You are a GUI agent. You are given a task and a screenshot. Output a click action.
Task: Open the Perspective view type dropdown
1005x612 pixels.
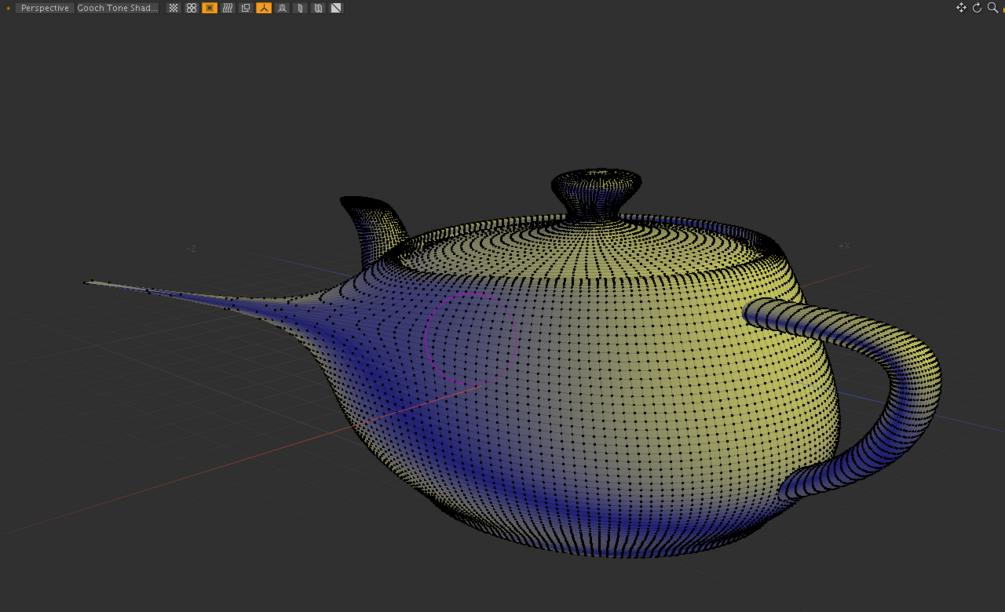(44, 8)
